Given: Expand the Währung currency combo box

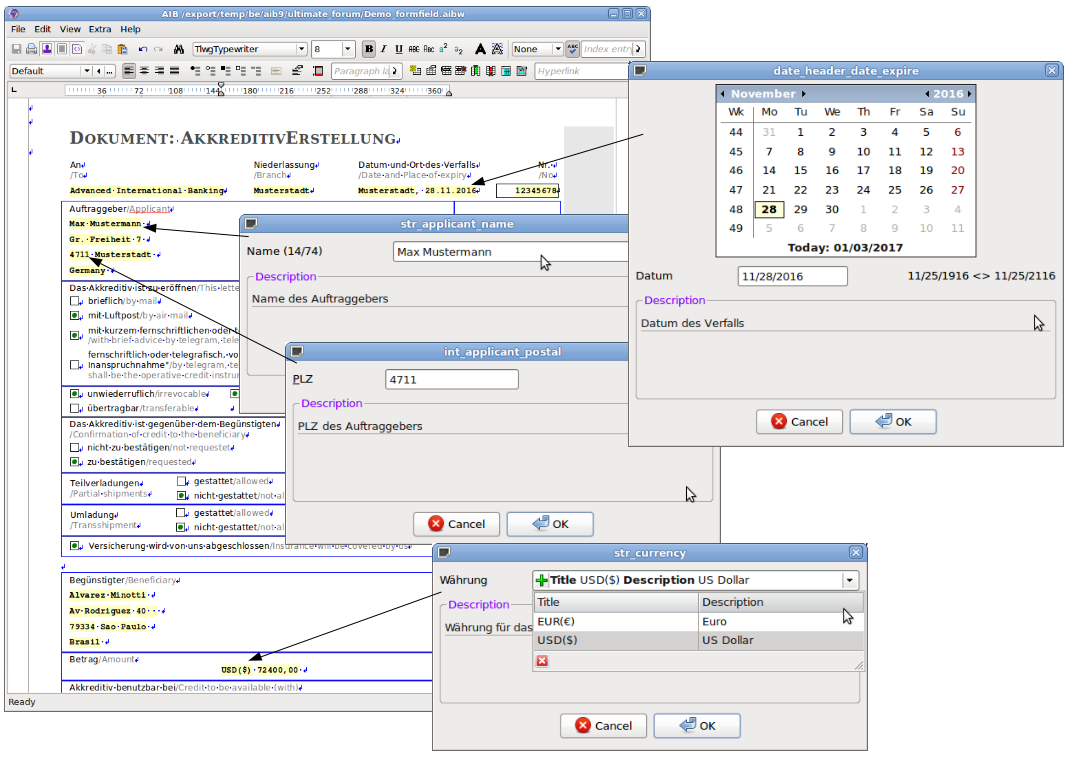Looking at the screenshot, I should pyautogui.click(x=849, y=580).
